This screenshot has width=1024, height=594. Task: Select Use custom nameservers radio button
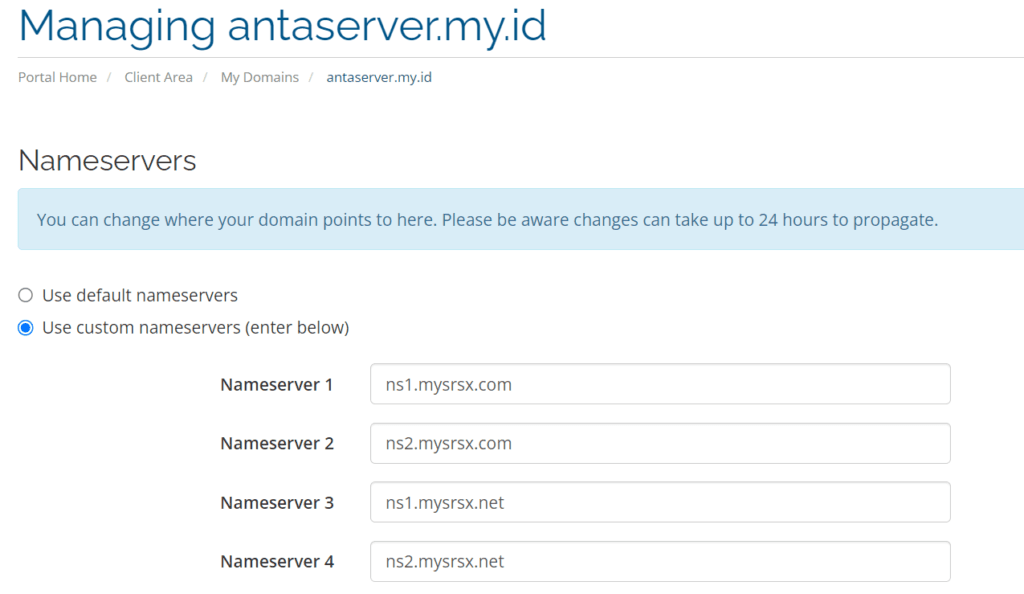tap(25, 328)
